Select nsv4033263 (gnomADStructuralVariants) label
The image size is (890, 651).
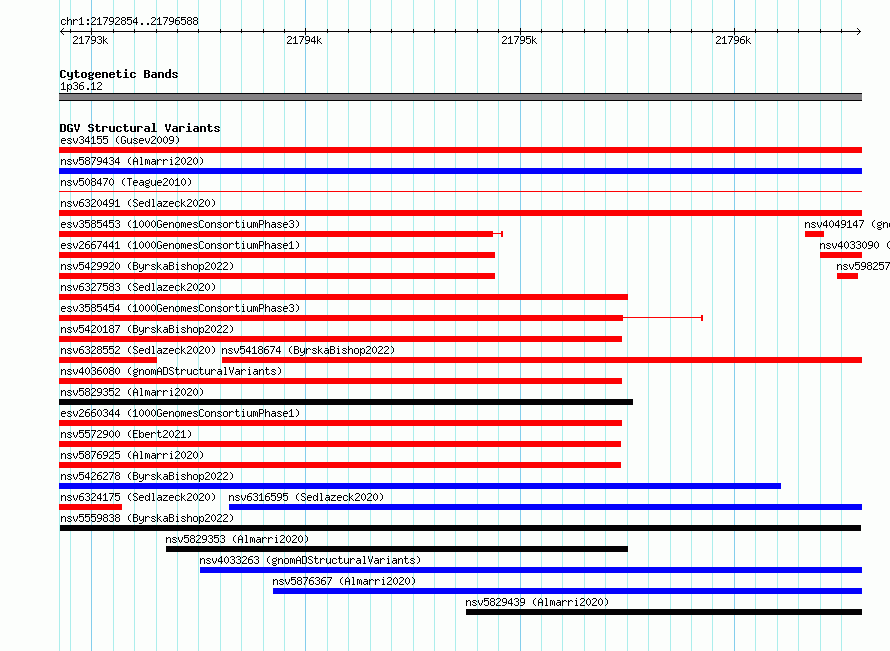[310, 560]
